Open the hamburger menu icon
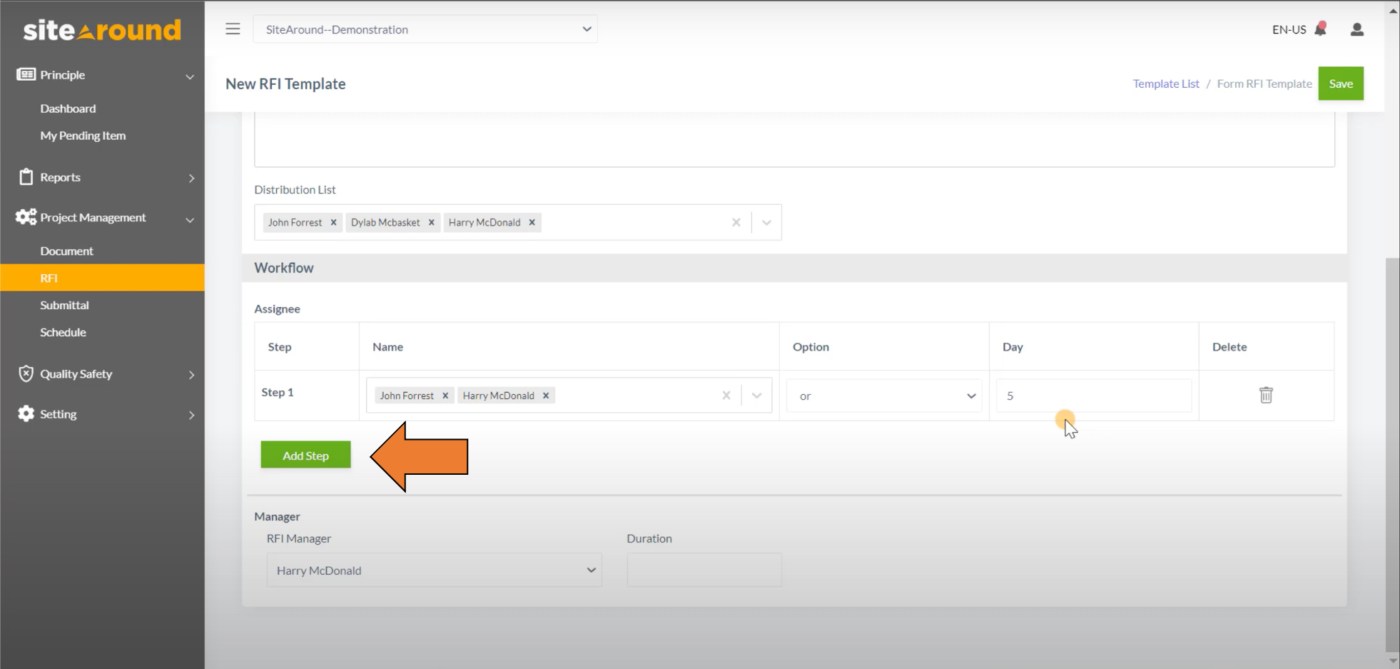This screenshot has height=669, width=1400. 232,28
